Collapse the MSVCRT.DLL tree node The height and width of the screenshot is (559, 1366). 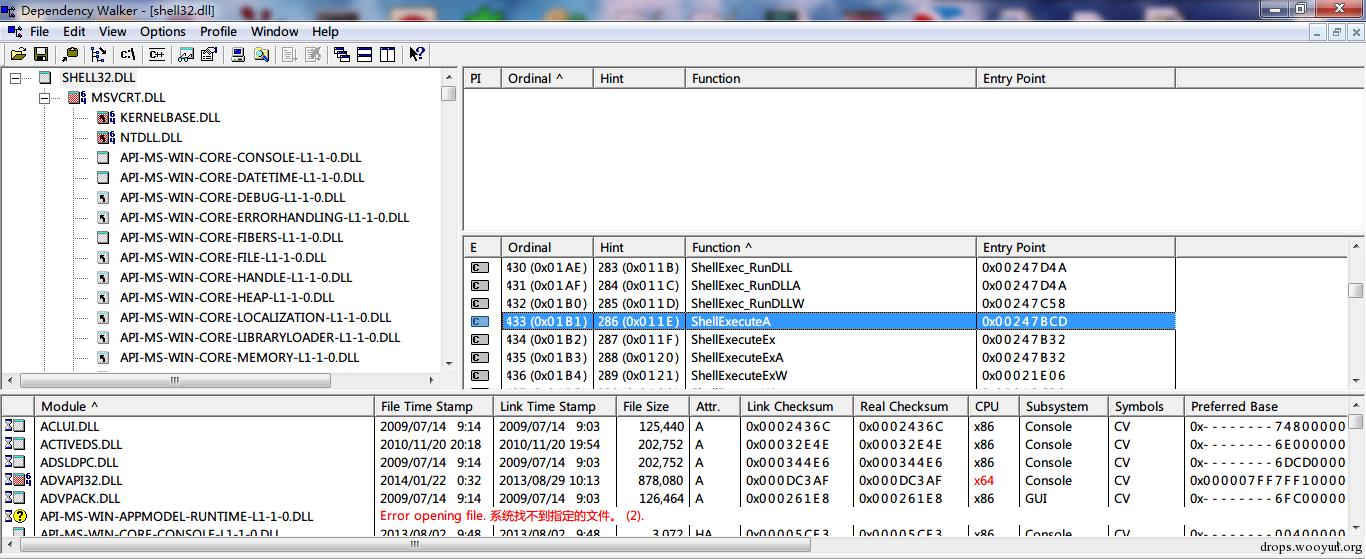tap(45, 98)
